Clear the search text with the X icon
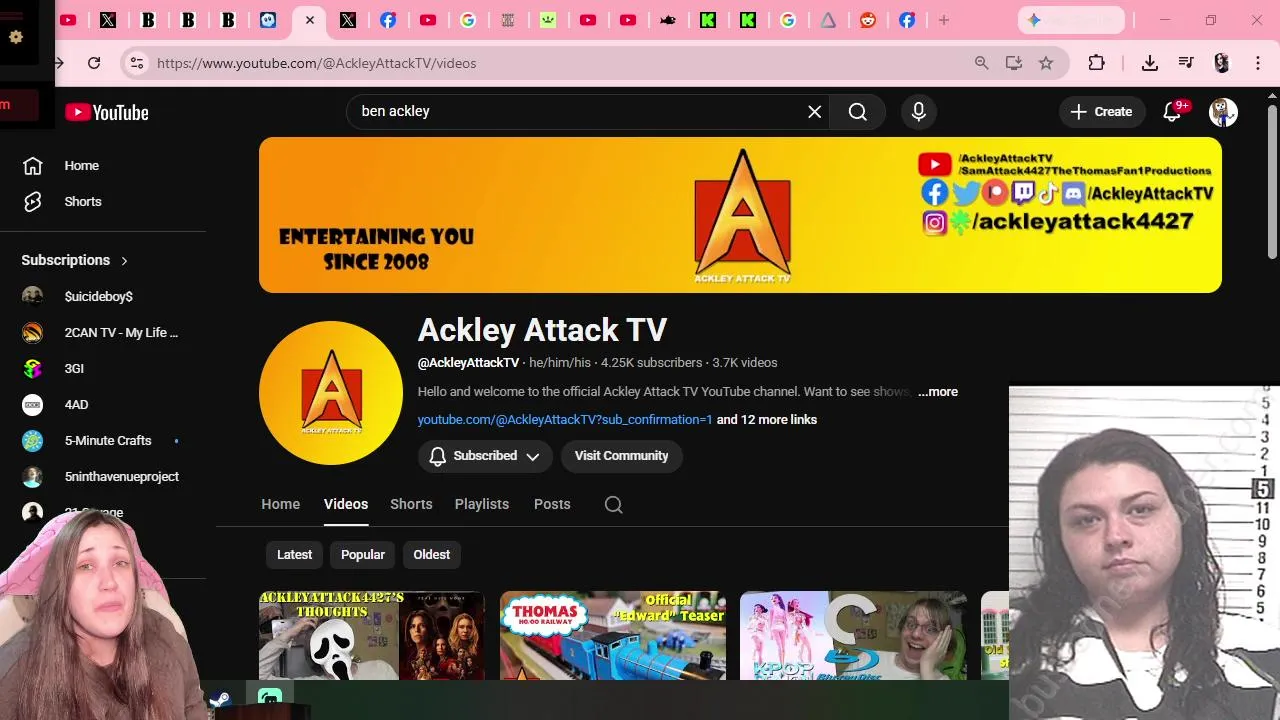 (815, 112)
